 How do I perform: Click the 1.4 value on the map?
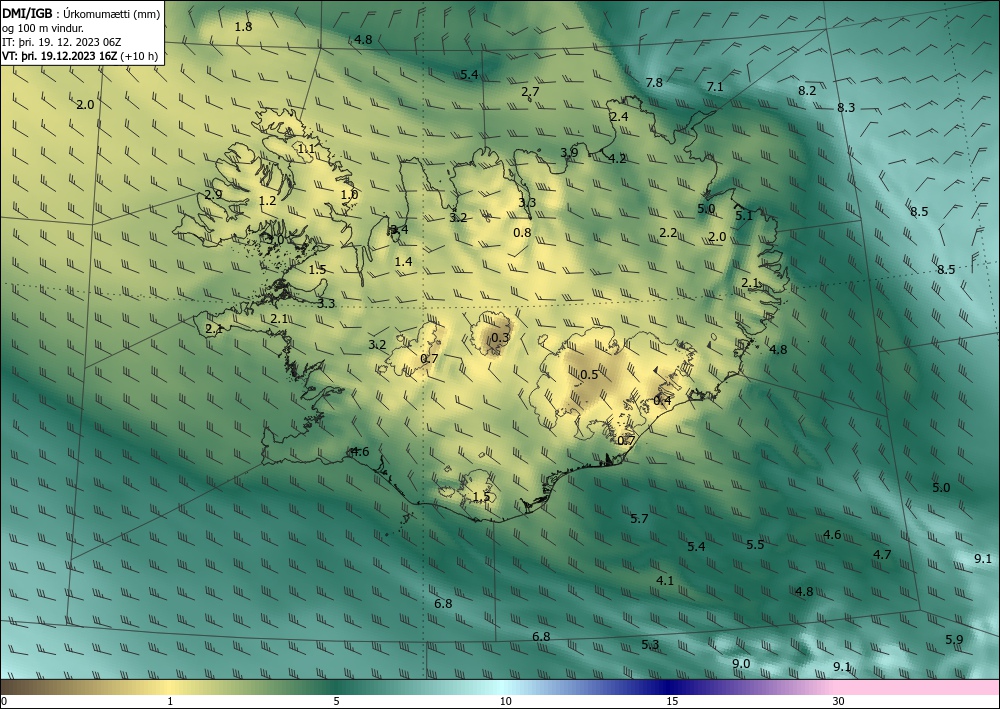click(403, 261)
